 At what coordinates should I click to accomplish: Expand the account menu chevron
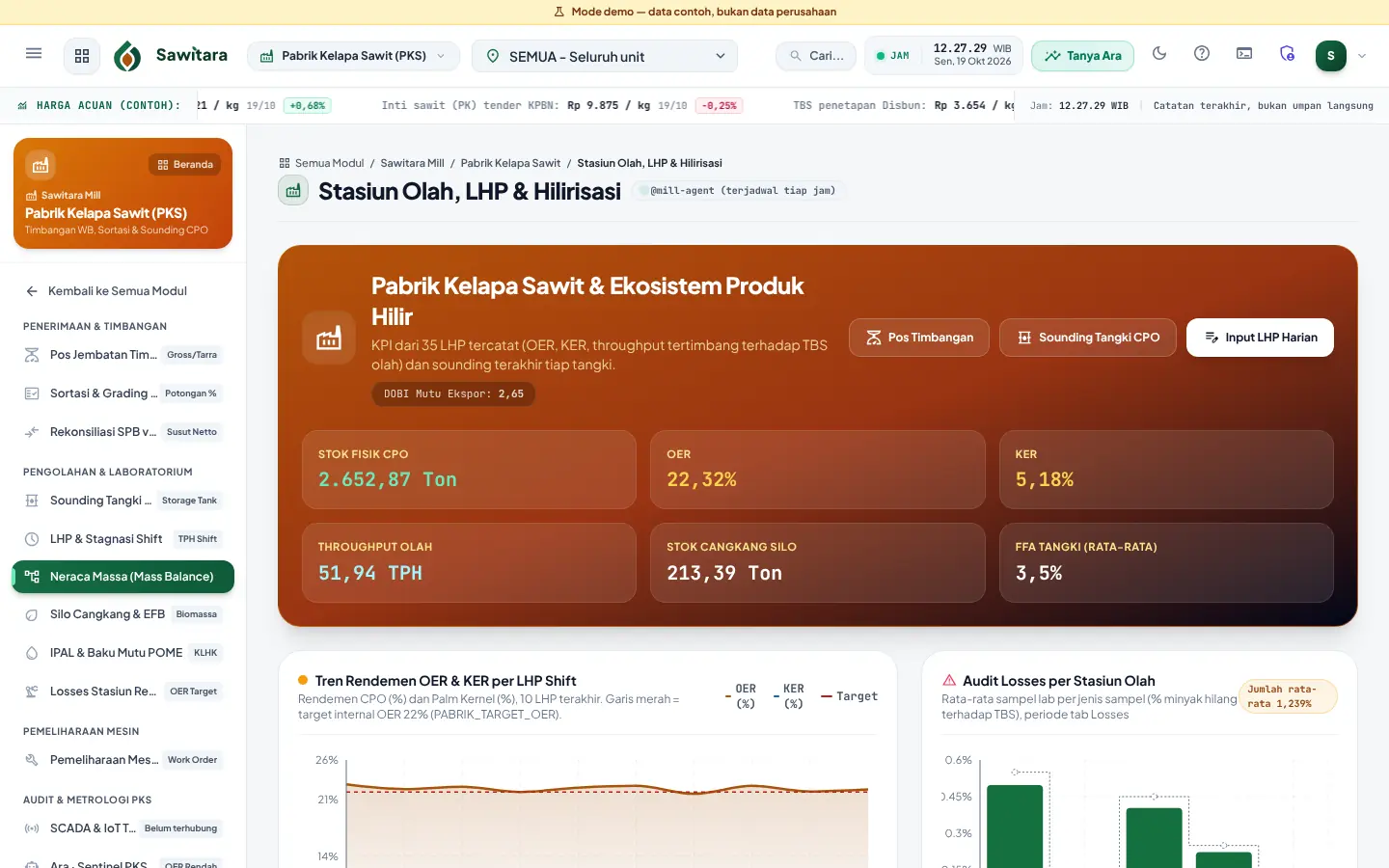1362,56
